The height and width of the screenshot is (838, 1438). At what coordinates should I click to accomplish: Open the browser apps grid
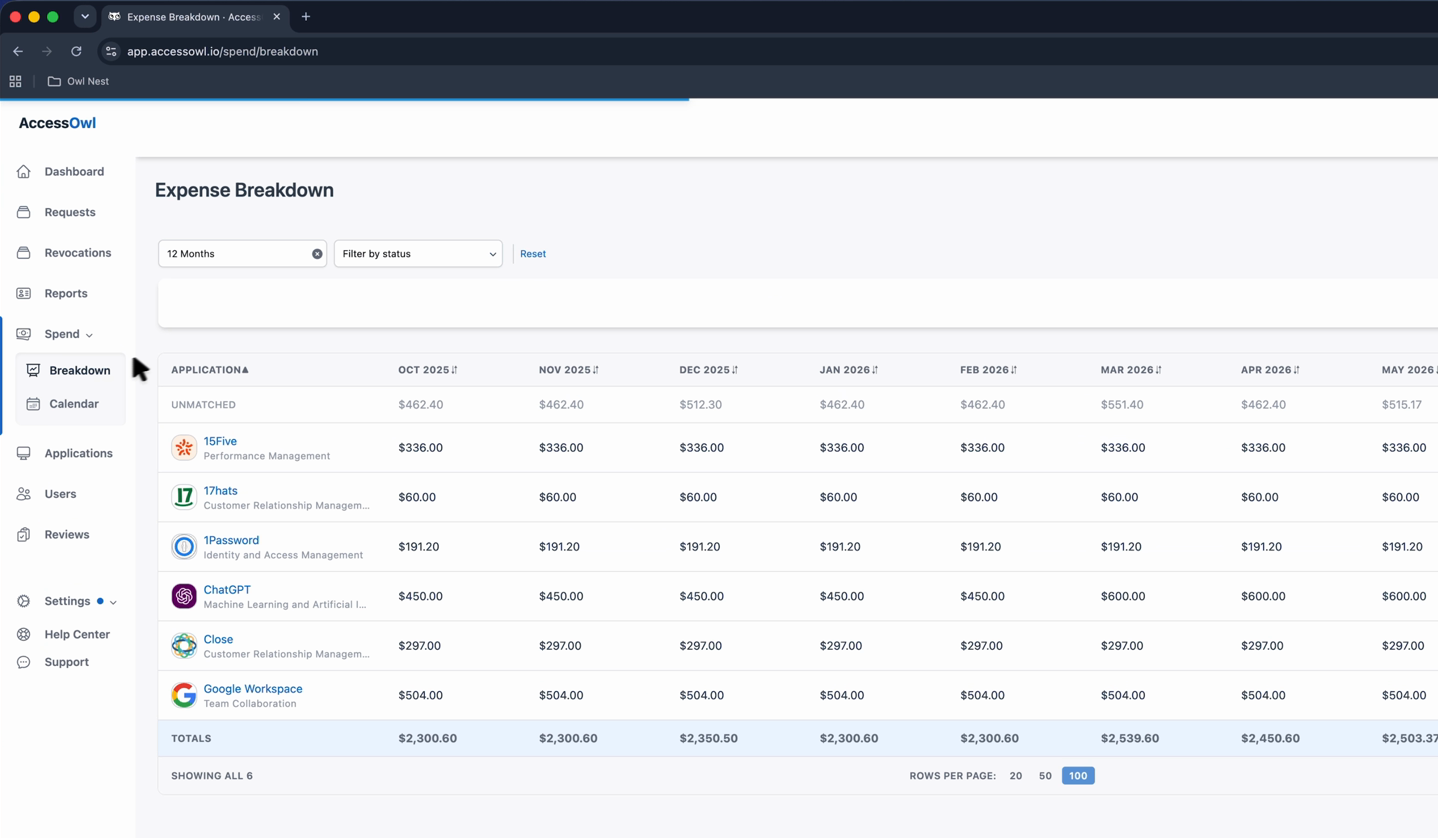(15, 81)
